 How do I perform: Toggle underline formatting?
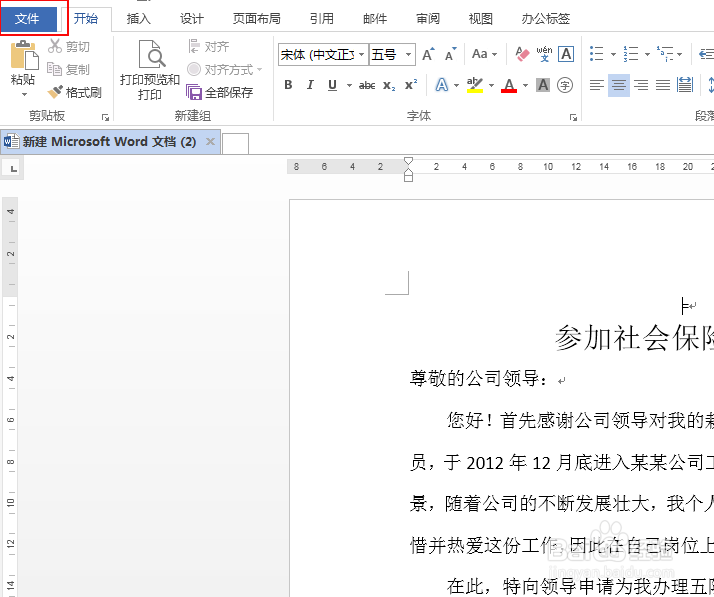pos(332,85)
